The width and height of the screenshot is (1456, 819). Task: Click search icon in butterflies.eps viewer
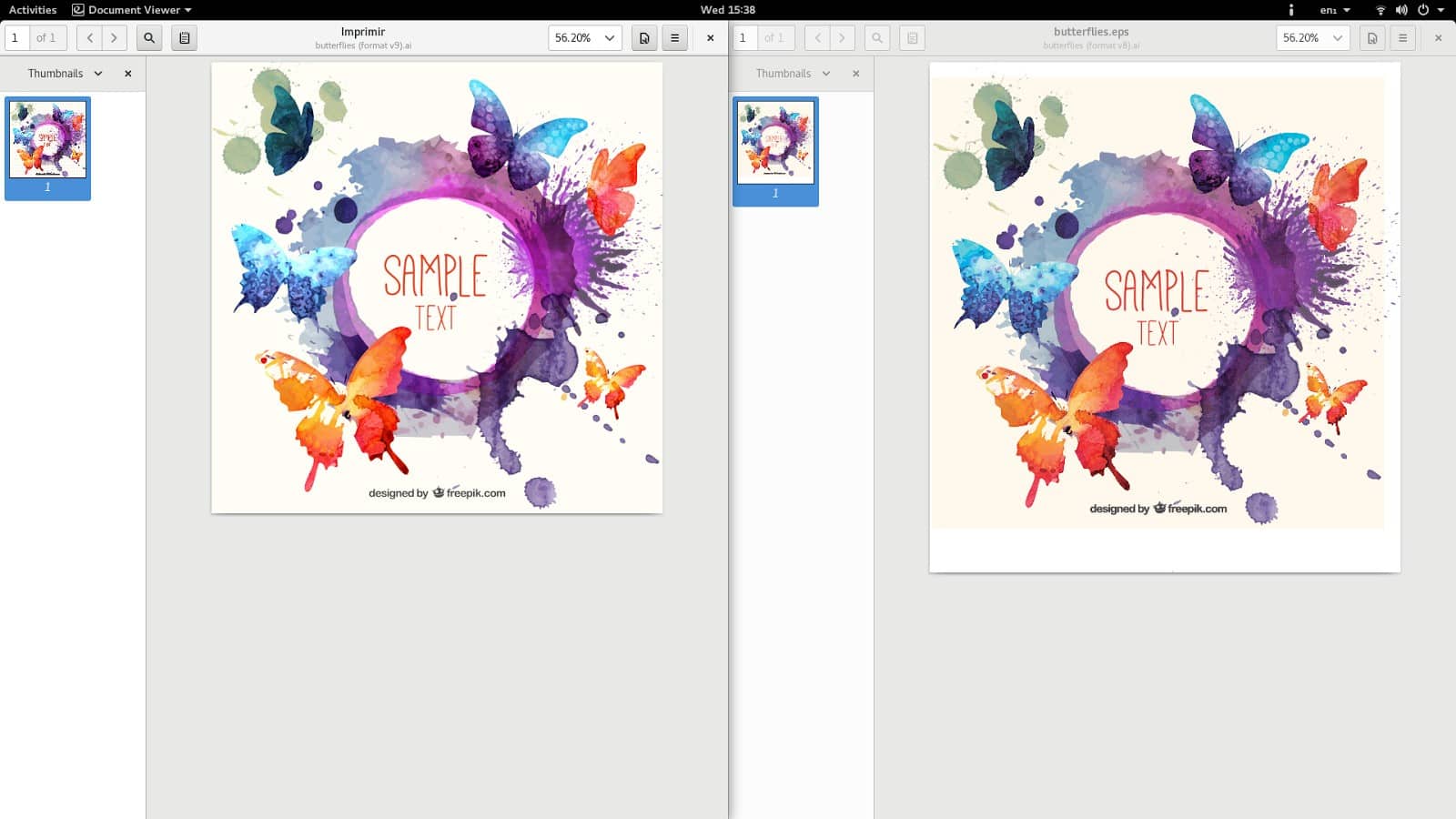pos(877,38)
